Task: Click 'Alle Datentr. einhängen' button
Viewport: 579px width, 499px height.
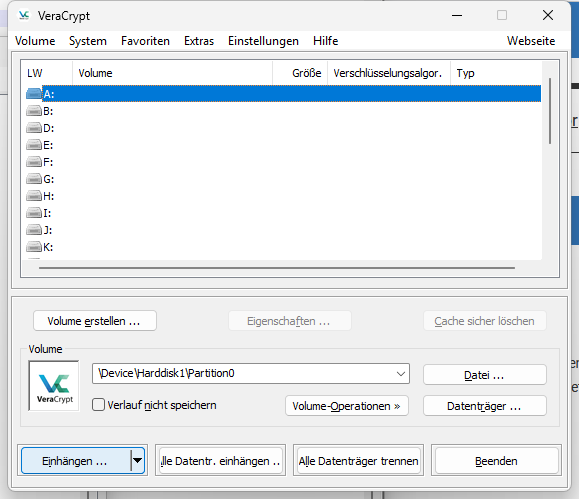Action: click(220, 461)
